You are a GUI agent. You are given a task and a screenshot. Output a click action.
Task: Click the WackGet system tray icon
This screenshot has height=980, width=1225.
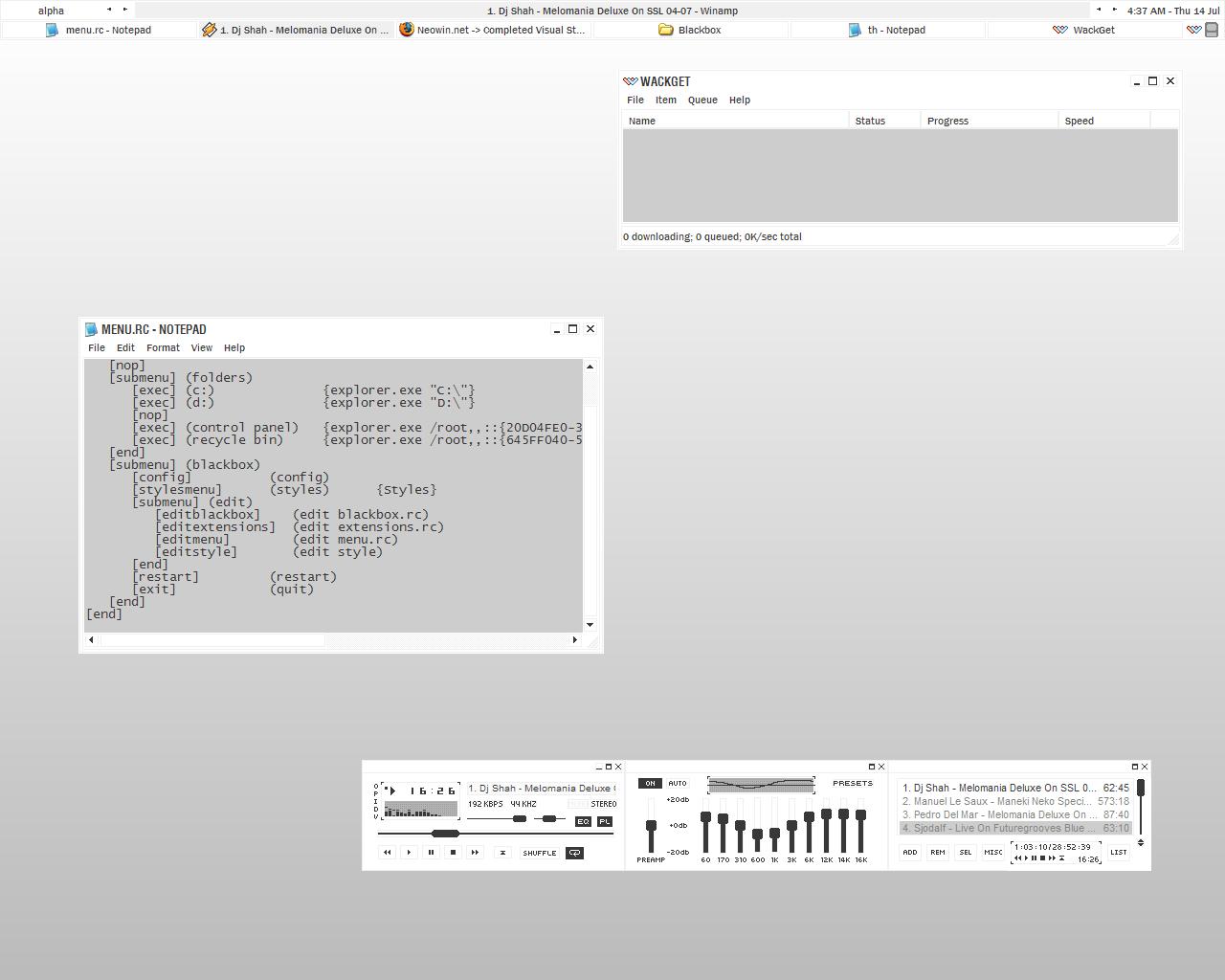tap(1194, 30)
